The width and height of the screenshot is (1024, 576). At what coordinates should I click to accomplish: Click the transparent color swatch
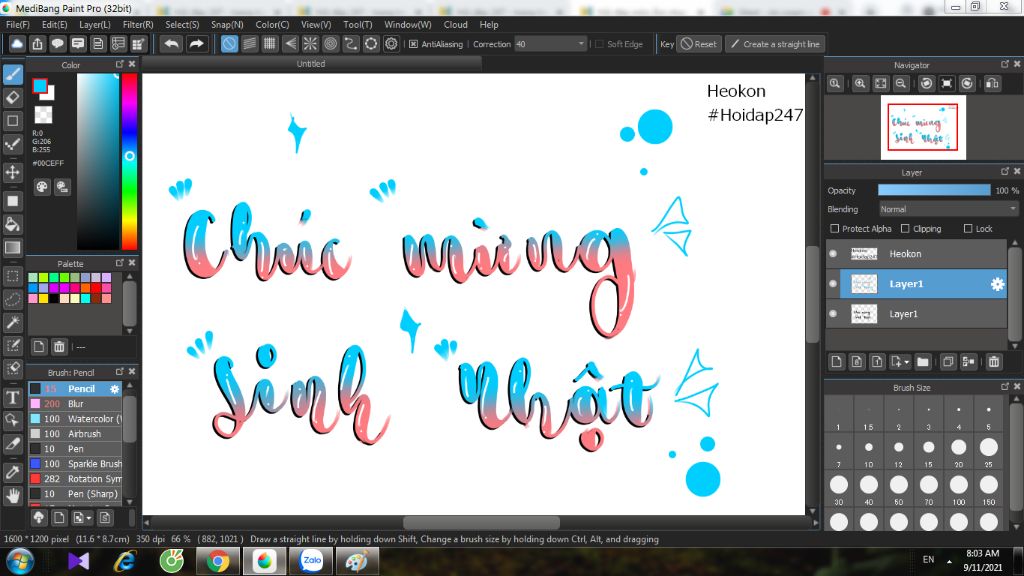point(43,114)
